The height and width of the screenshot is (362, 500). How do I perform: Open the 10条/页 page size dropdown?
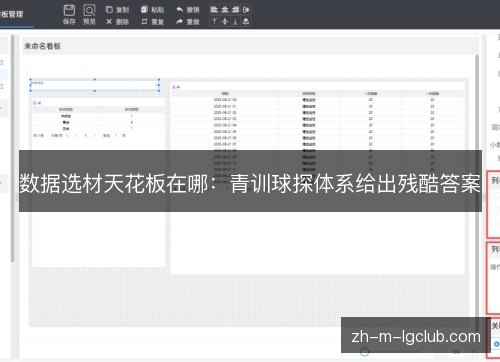[59, 135]
